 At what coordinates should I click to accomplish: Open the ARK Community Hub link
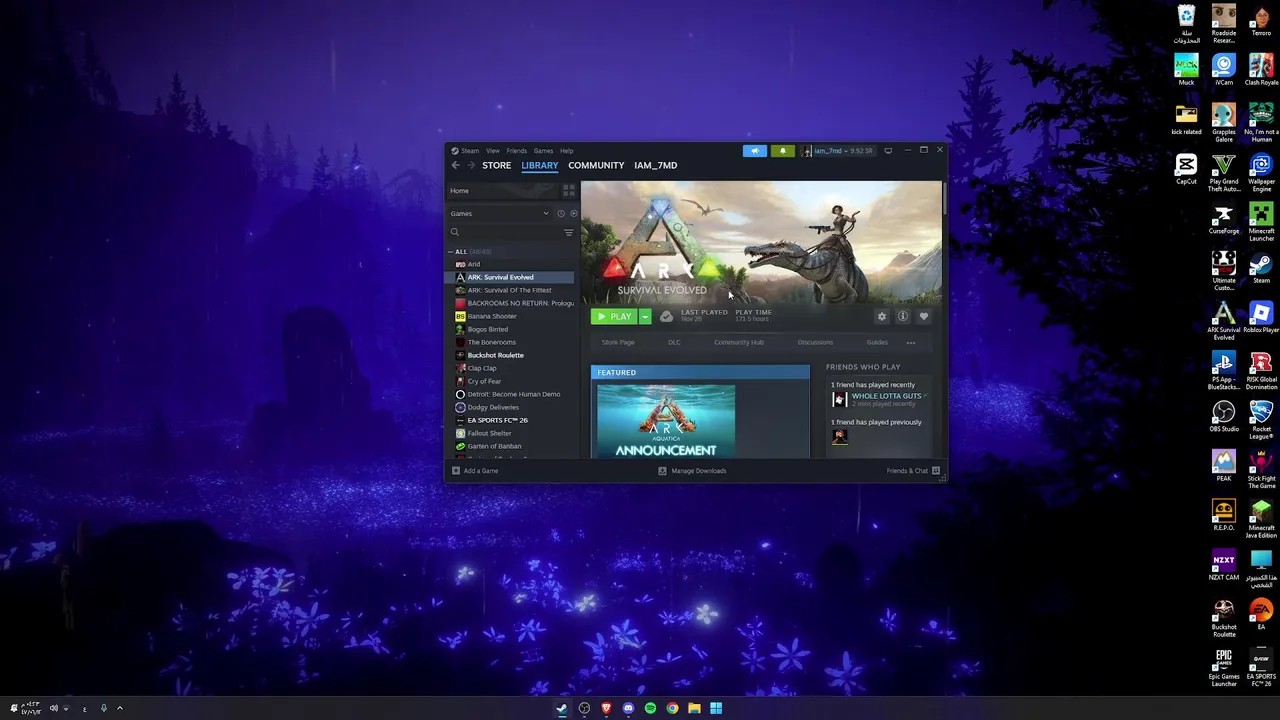pyautogui.click(x=739, y=342)
